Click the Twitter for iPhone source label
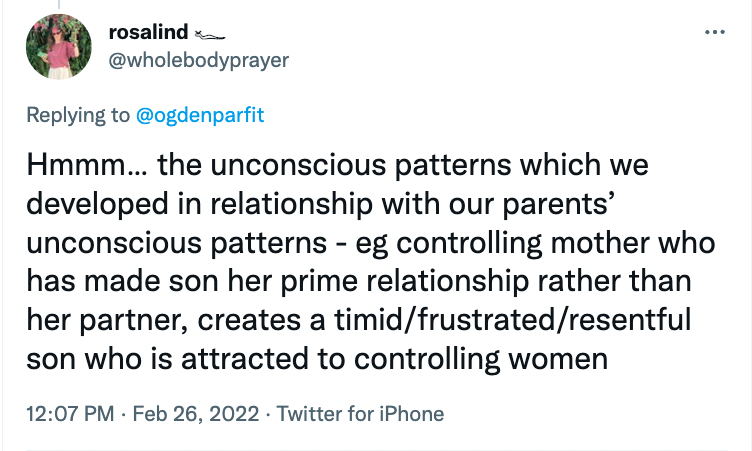 point(359,413)
